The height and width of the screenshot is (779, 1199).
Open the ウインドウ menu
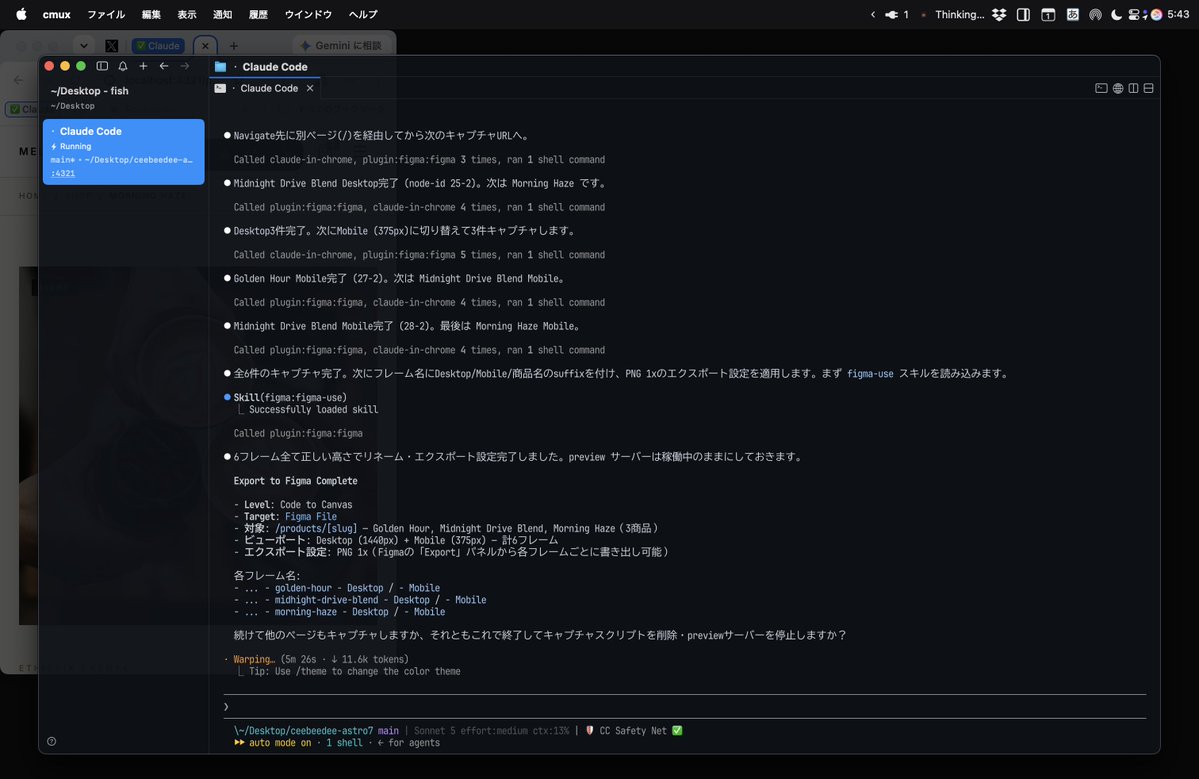click(x=308, y=14)
